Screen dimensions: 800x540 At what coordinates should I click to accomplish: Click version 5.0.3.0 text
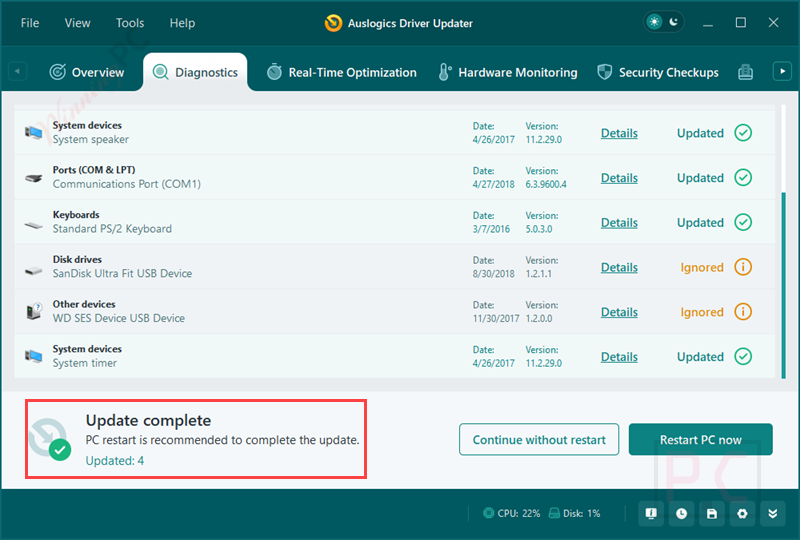click(539, 229)
